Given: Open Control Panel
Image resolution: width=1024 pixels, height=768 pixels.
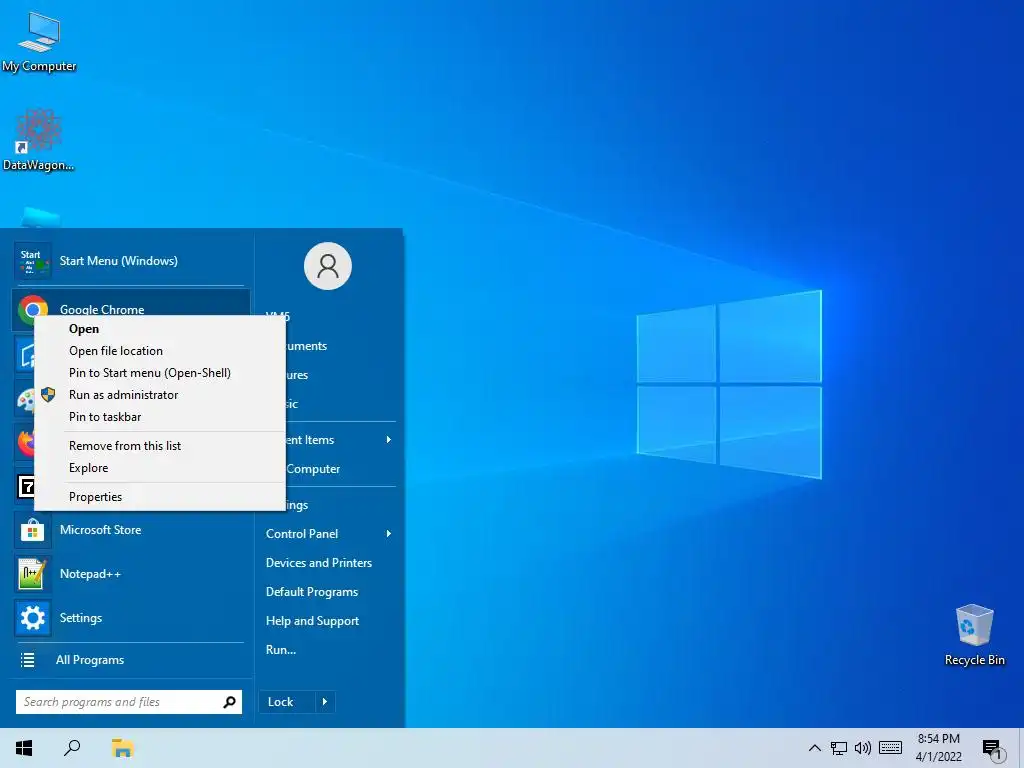Looking at the screenshot, I should (x=302, y=534).
